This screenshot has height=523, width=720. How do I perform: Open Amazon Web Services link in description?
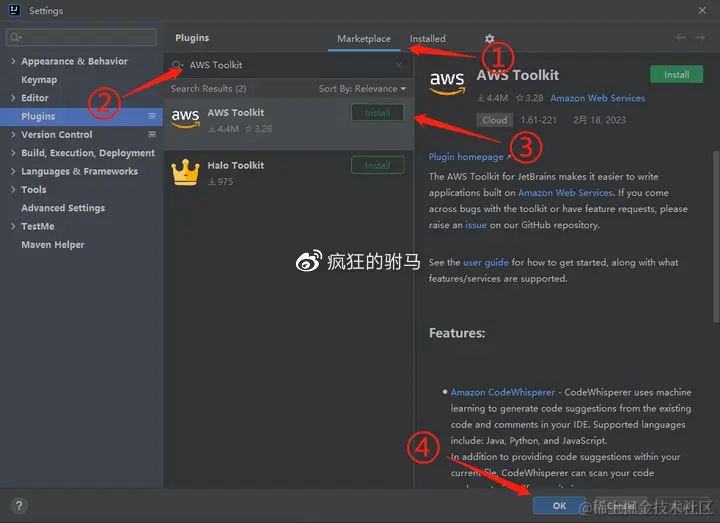pos(565,193)
